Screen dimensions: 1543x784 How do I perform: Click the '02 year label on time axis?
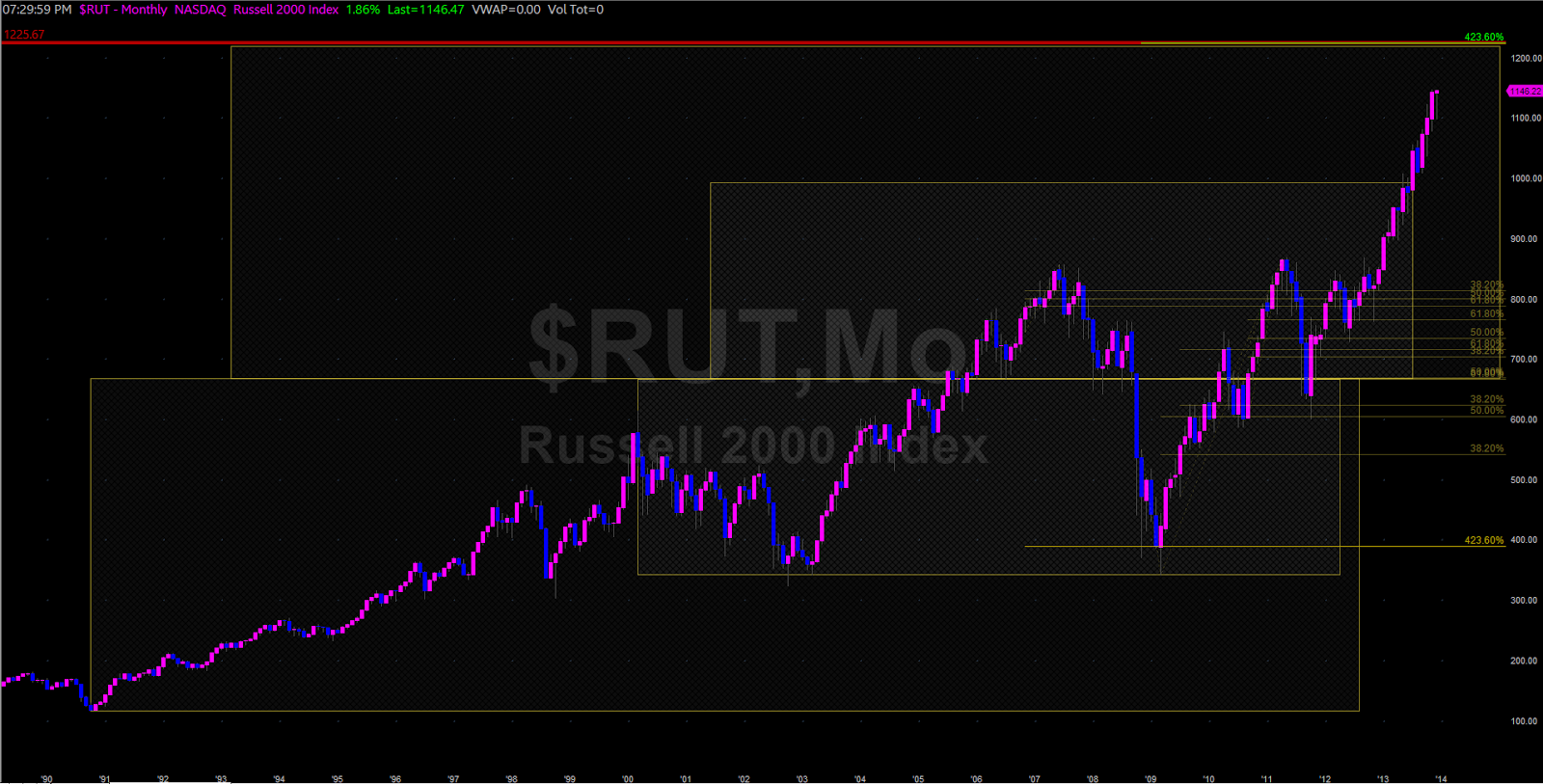(x=744, y=778)
